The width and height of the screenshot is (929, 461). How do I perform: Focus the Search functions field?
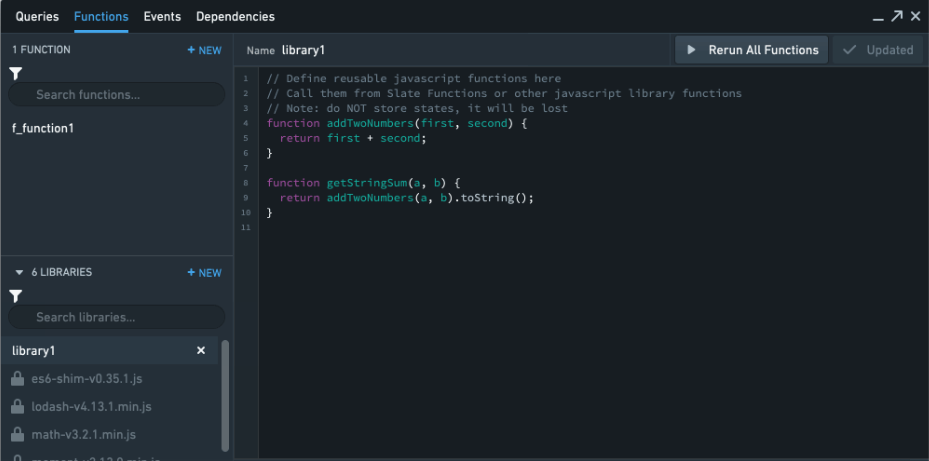coord(117,94)
